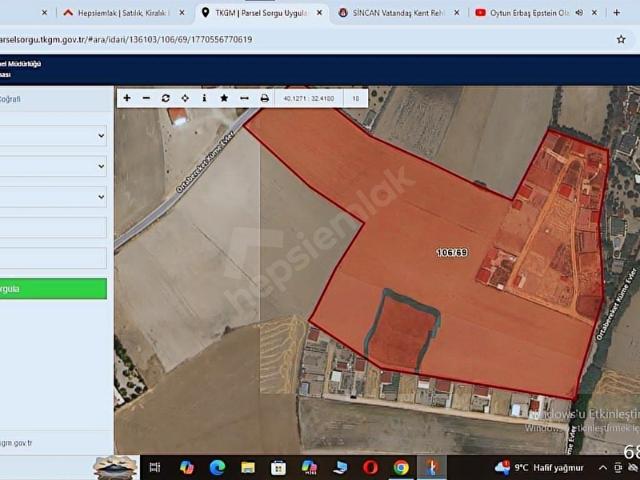Click the refresh icon in map toolbar
This screenshot has width=640, height=480.
[166, 98]
